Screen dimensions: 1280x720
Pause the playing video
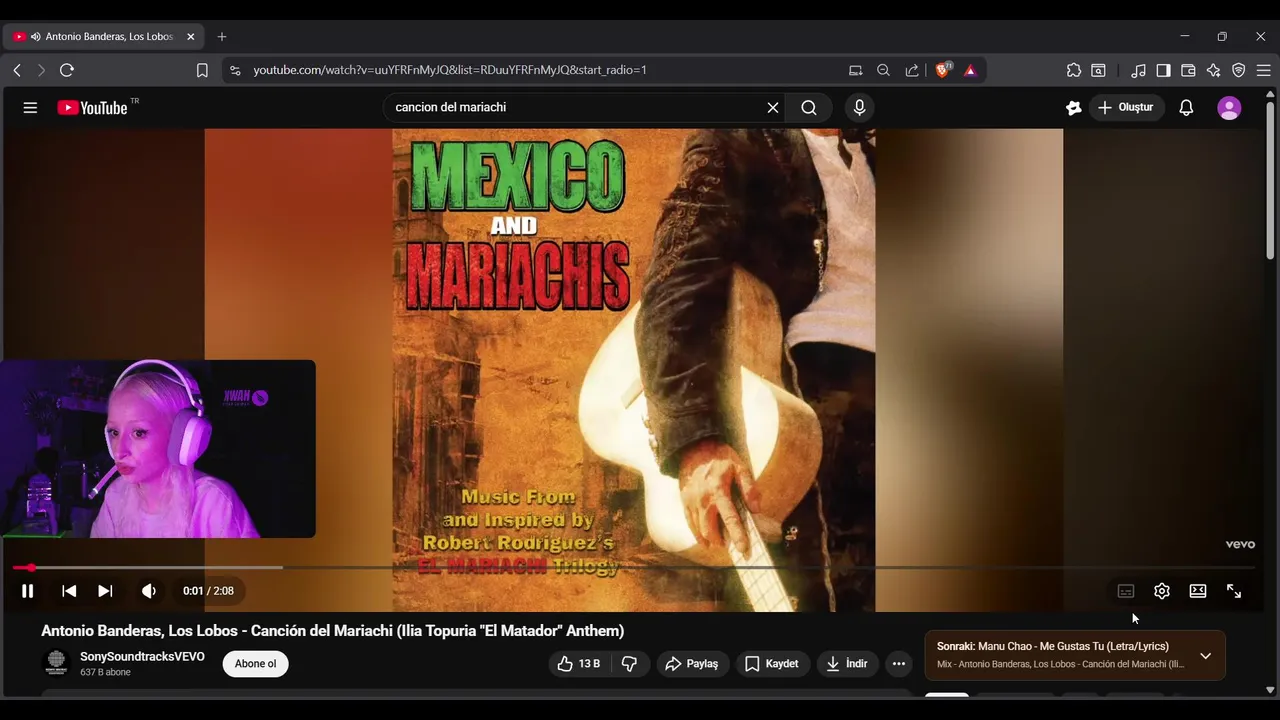28,591
